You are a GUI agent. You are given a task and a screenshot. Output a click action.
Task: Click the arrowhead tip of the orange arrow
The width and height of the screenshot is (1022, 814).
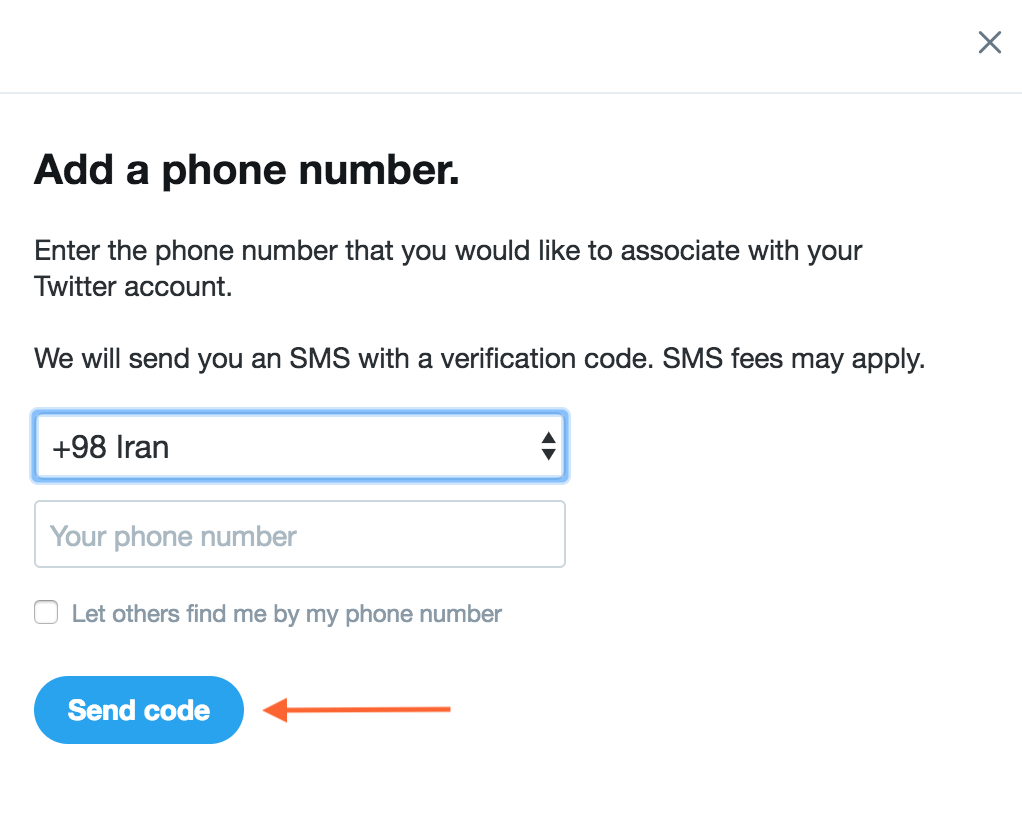click(268, 710)
